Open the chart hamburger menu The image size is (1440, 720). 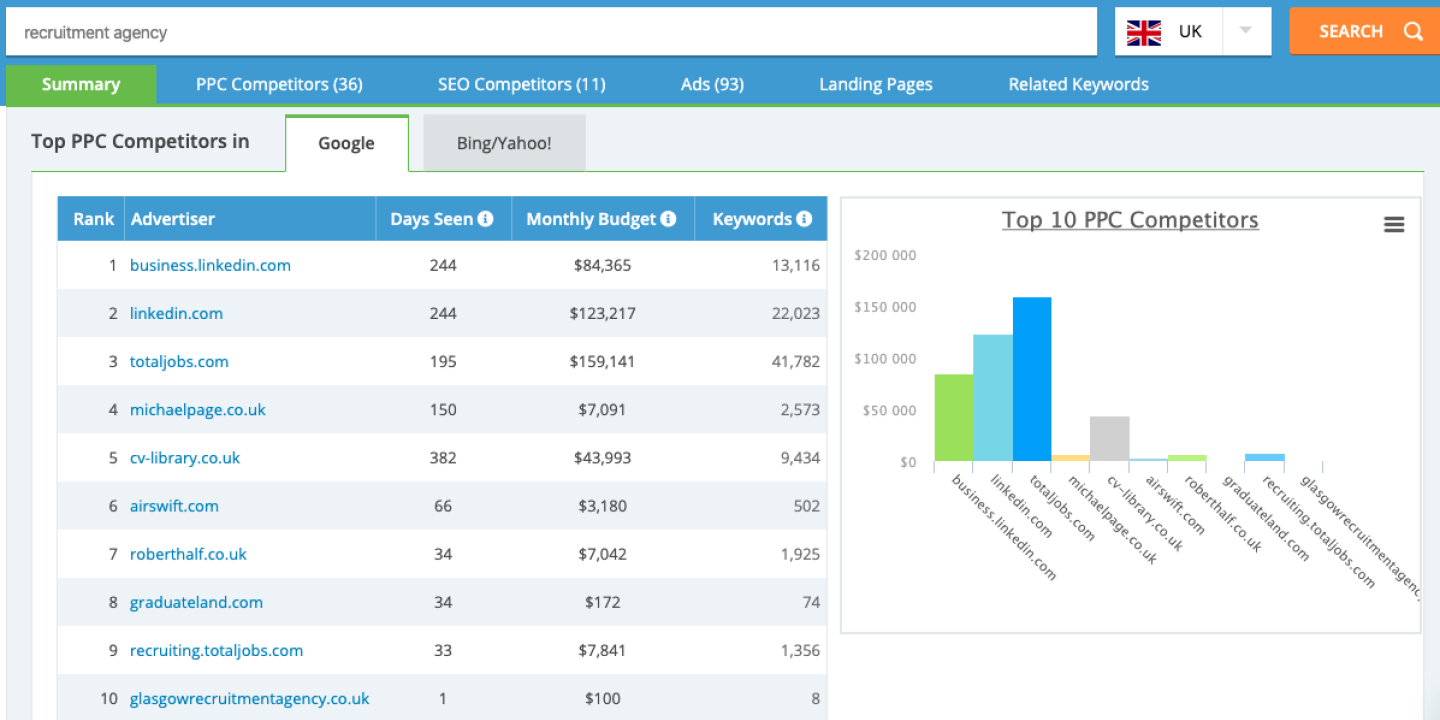coord(1394,225)
